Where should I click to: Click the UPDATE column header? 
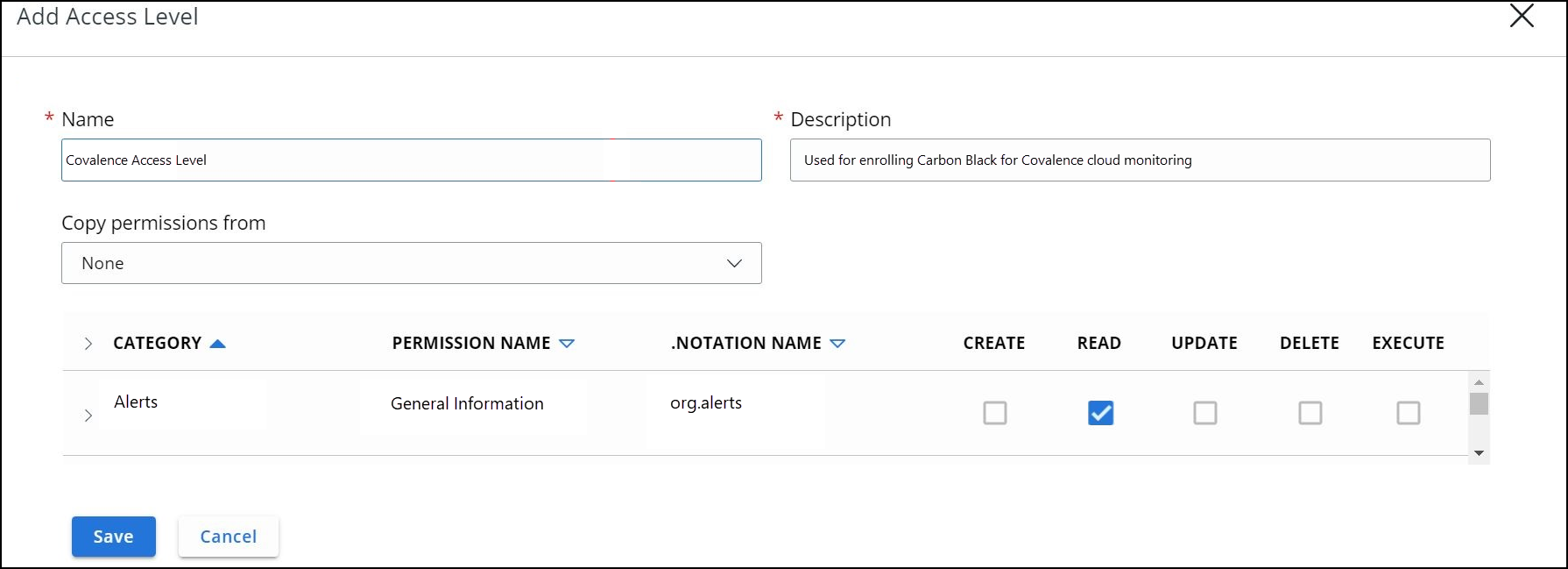pos(1204,344)
